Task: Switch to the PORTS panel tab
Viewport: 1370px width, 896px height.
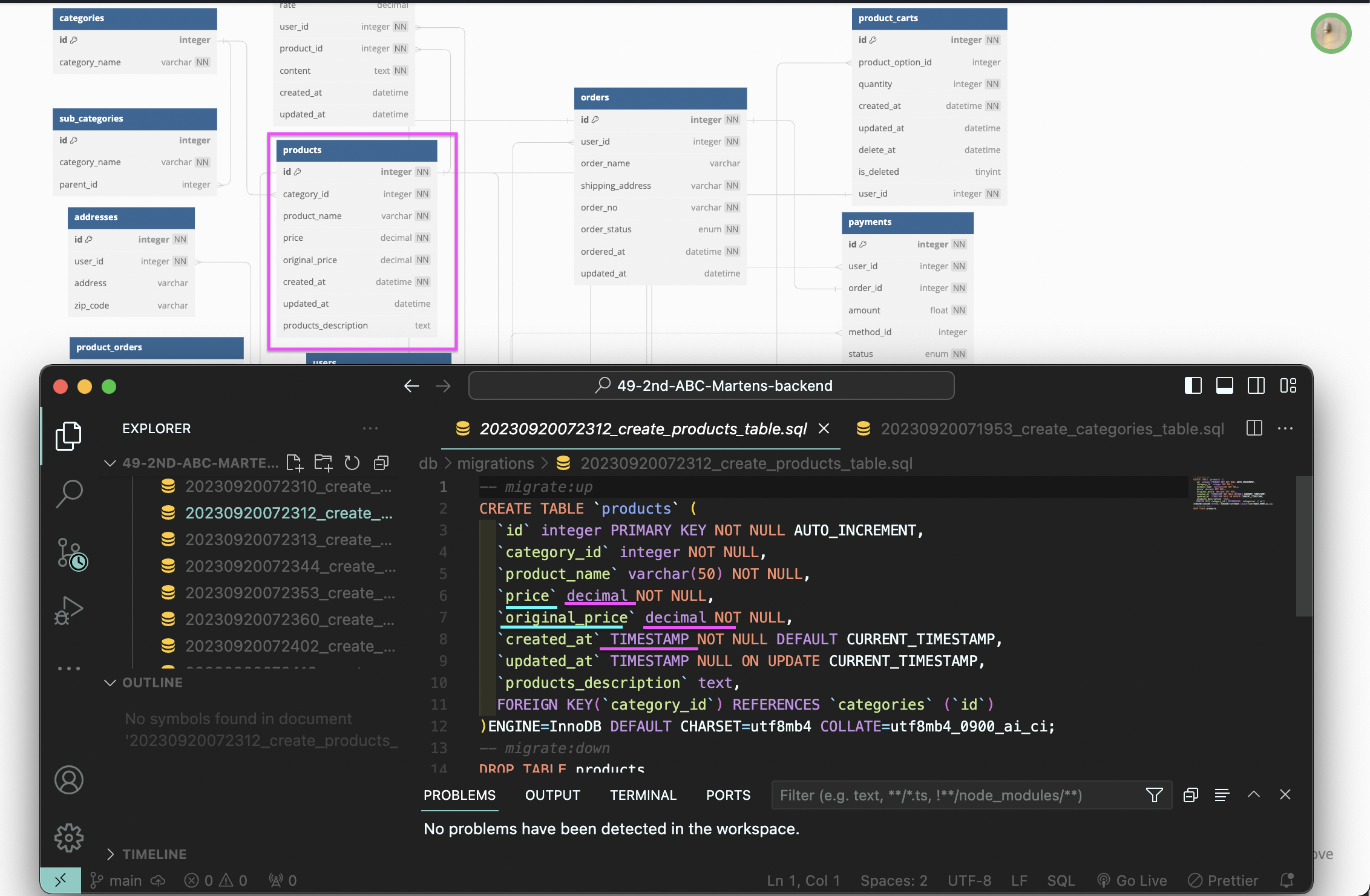Action: tap(728, 795)
